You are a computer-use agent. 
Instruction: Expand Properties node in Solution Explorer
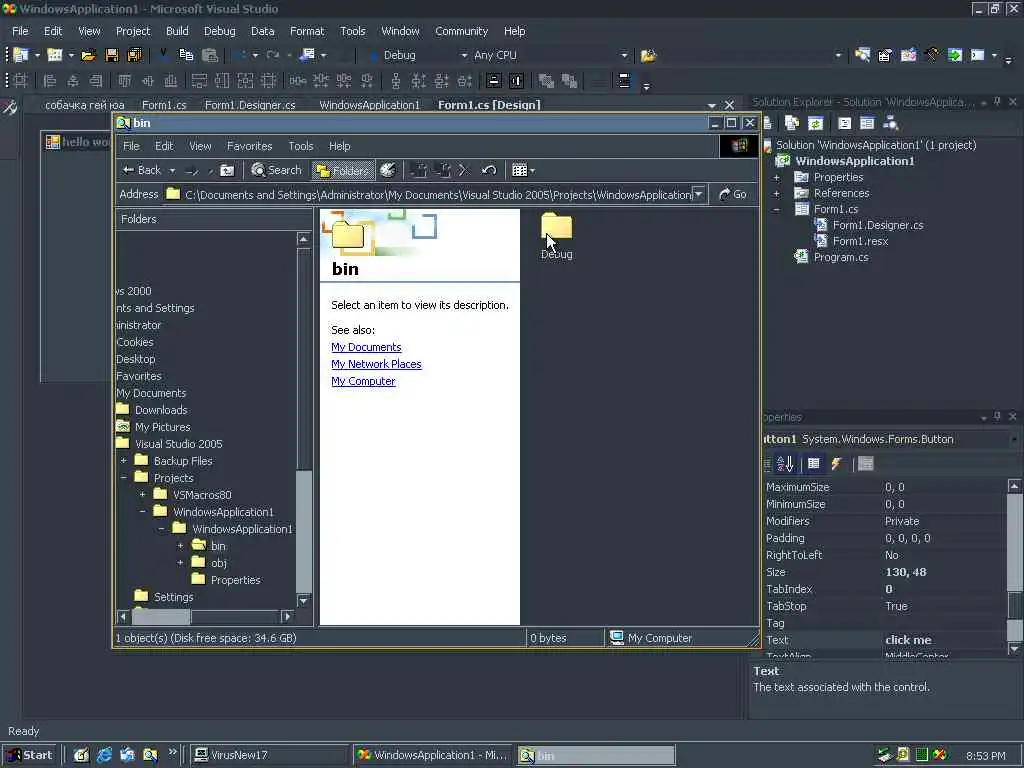click(x=776, y=177)
